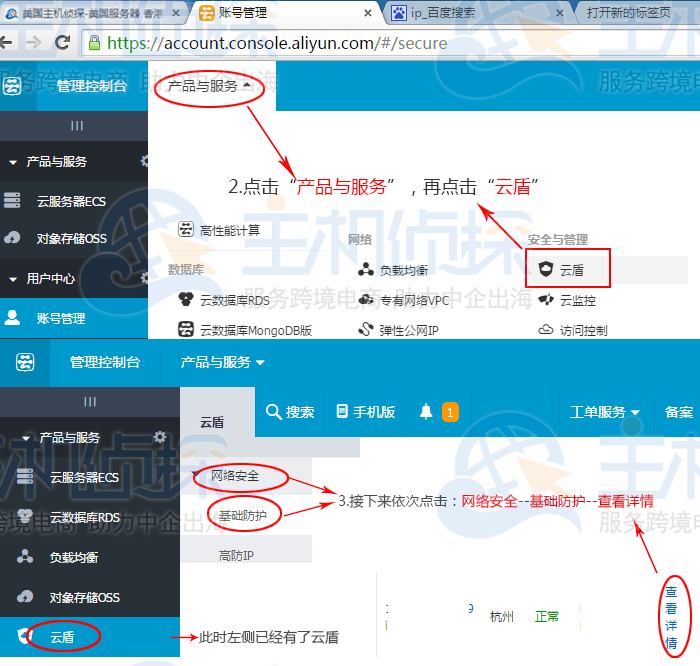Switch to the 美国主机侦探 browser tab

tap(93, 13)
